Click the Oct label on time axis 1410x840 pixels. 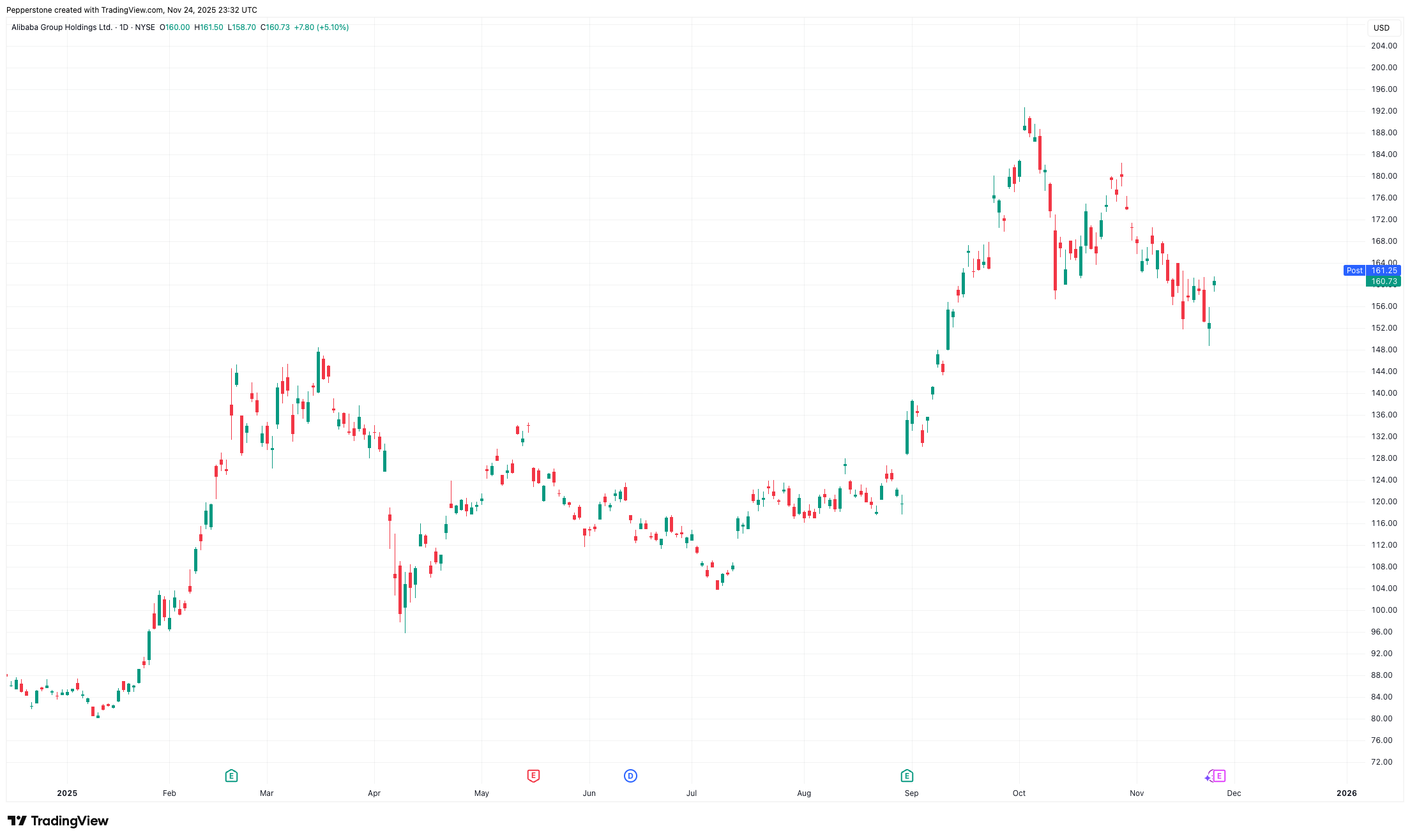(x=1019, y=793)
